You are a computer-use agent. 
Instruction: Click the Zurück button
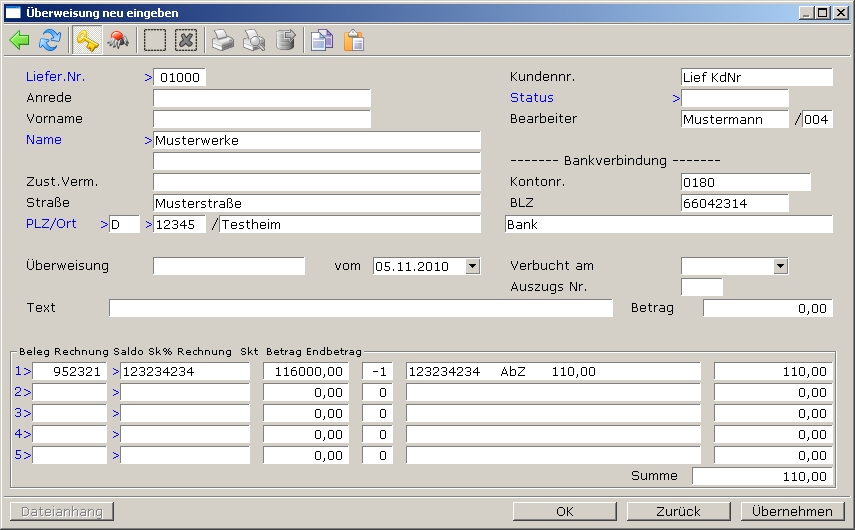[x=678, y=511]
